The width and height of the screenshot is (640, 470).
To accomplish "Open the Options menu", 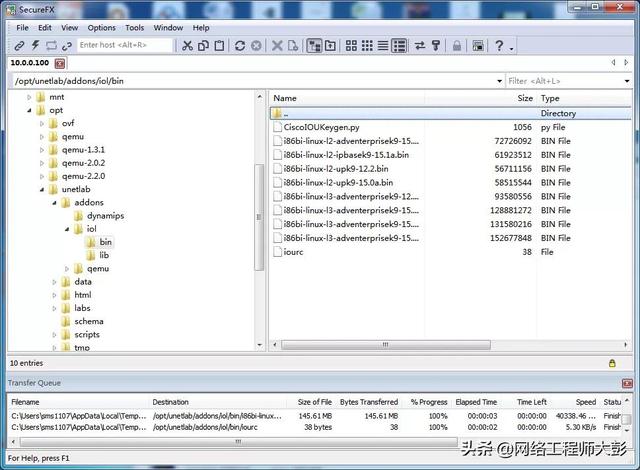I will coord(102,28).
